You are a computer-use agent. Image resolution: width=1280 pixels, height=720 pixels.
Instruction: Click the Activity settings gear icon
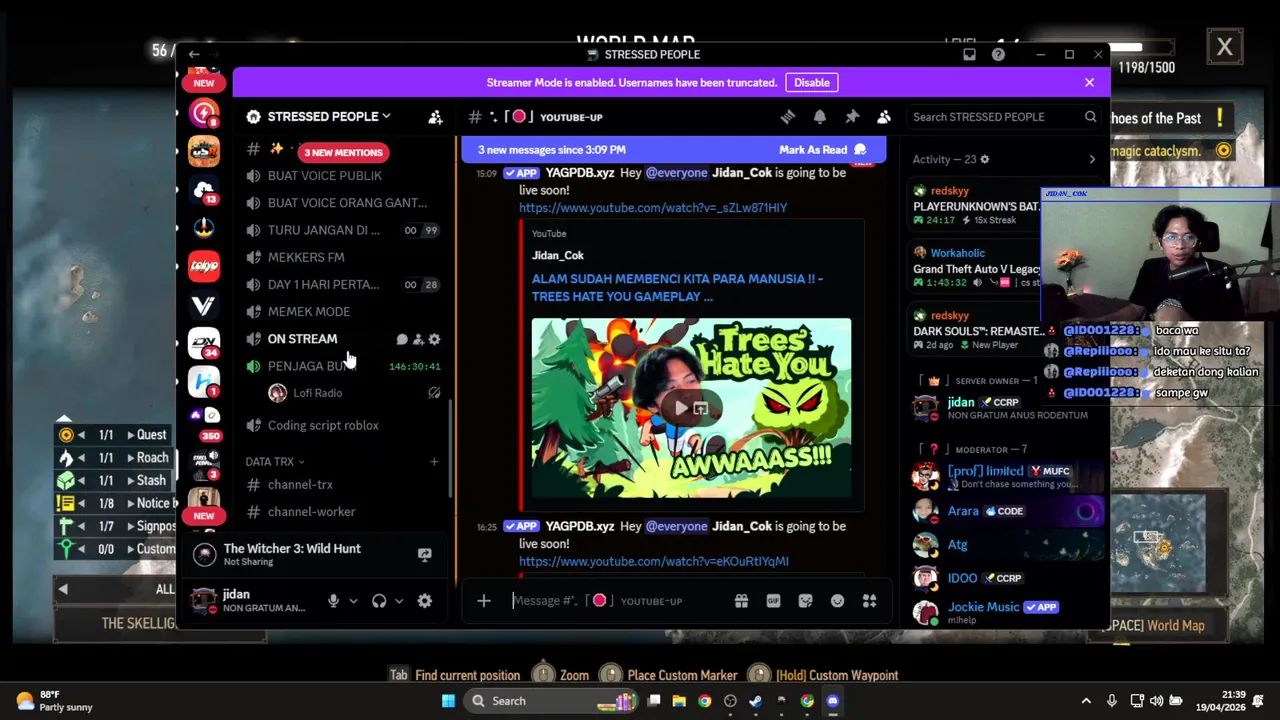(x=984, y=159)
